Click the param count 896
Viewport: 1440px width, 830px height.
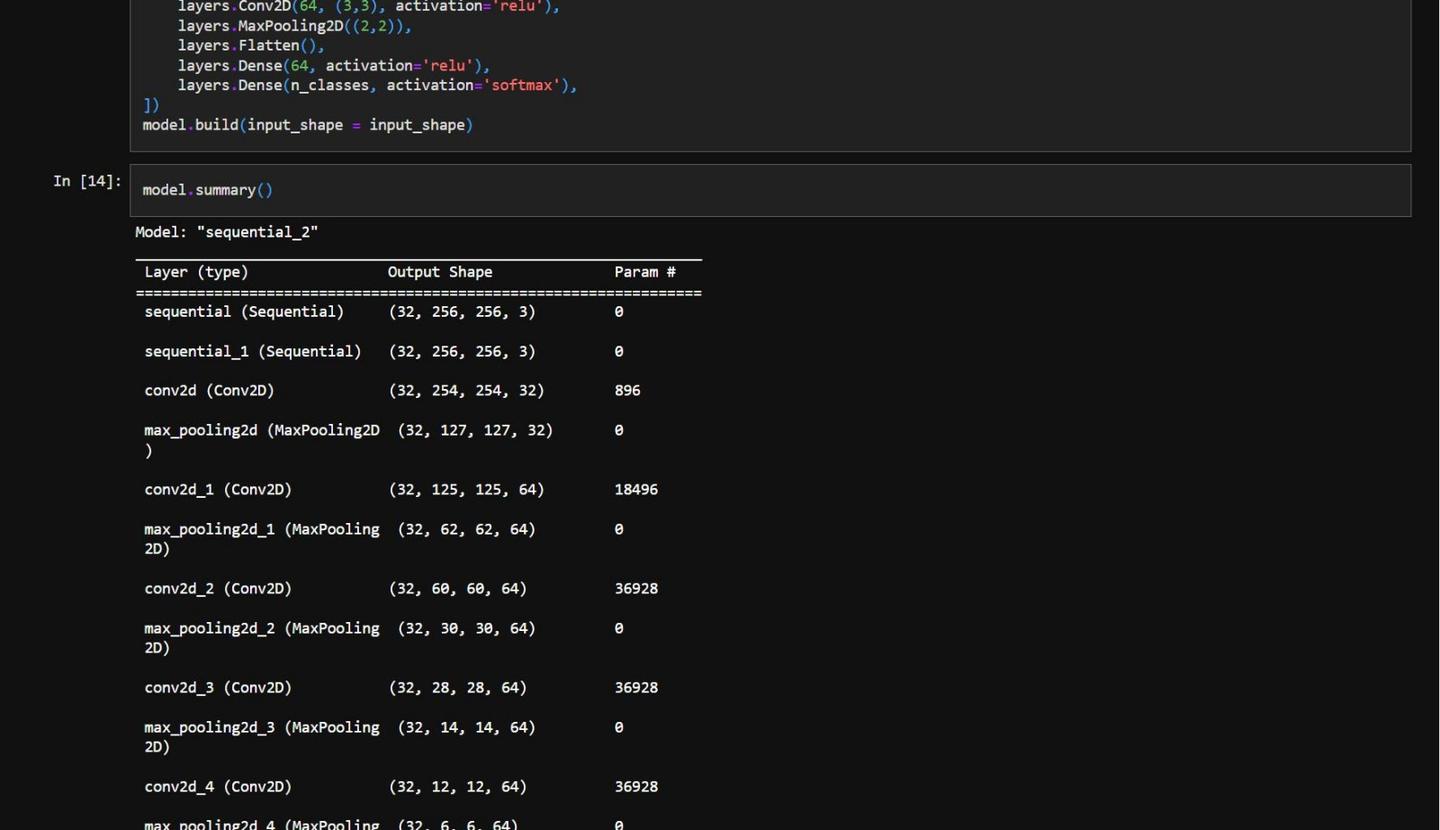(x=627, y=391)
